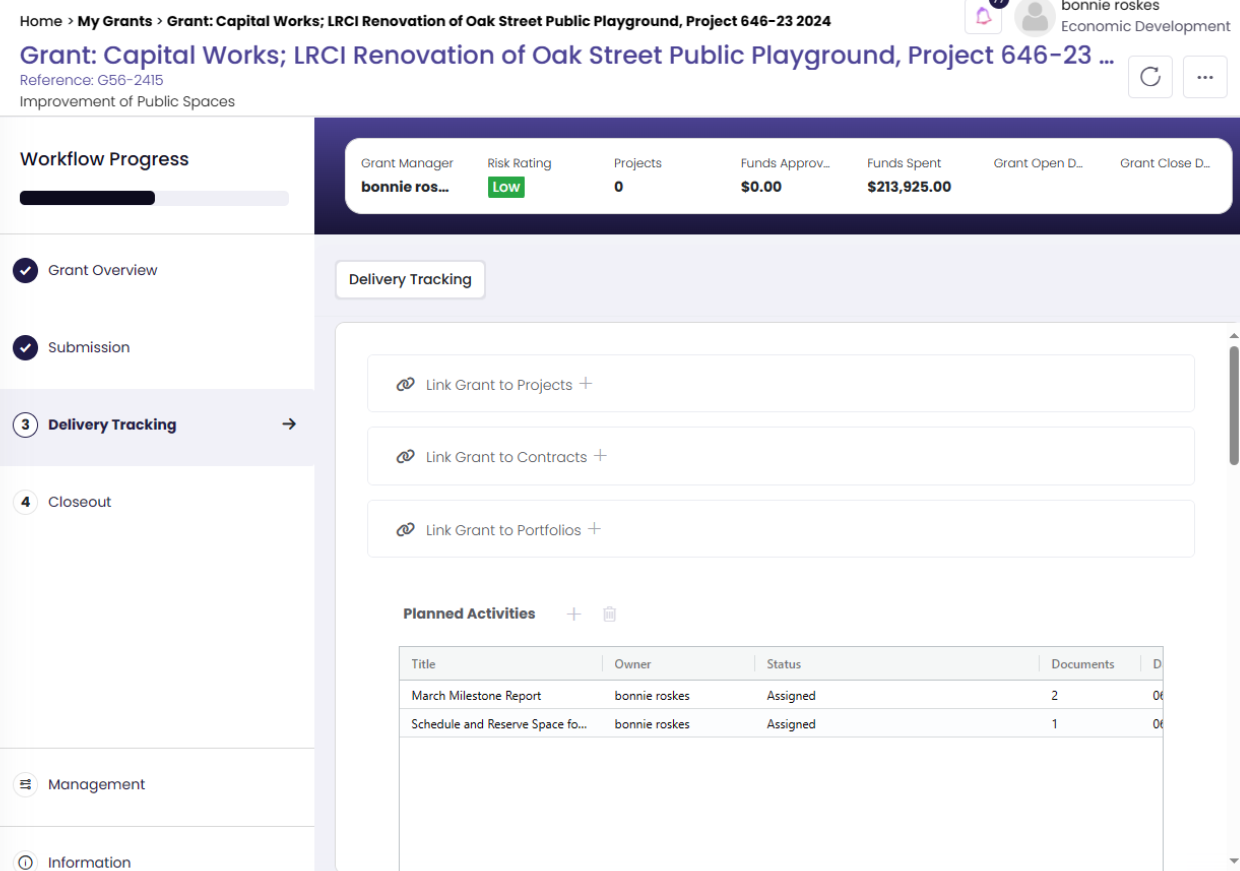Screen dimensions: 1240x871
Task: Click the Grant Open Date label
Action: pyautogui.click(x=1038, y=163)
